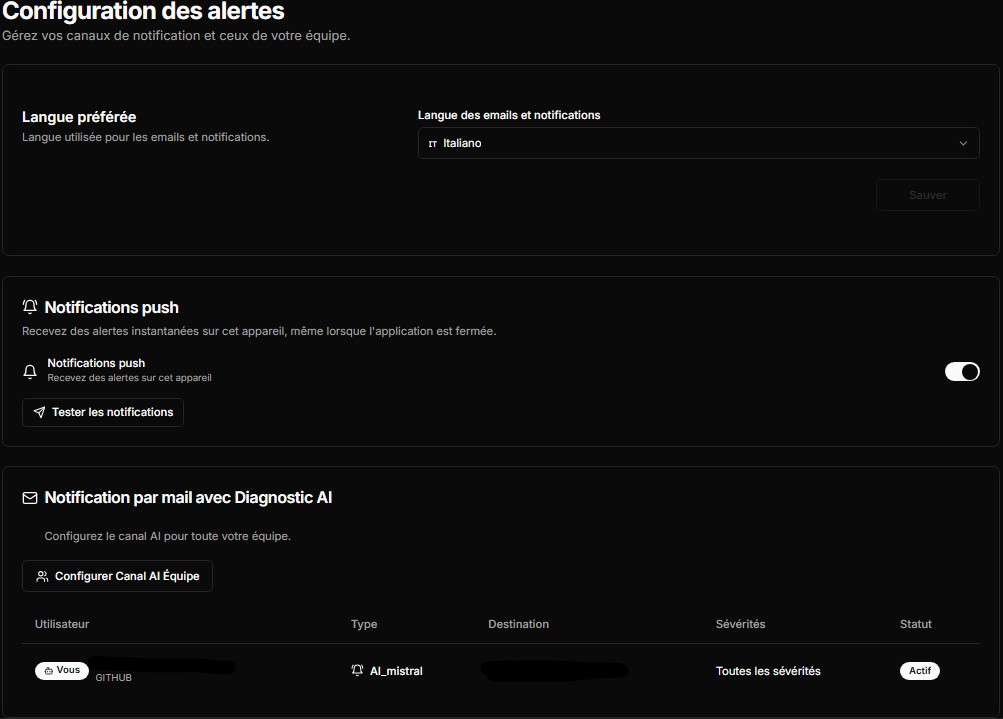
Task: Click the Sauver button
Action: (926, 194)
